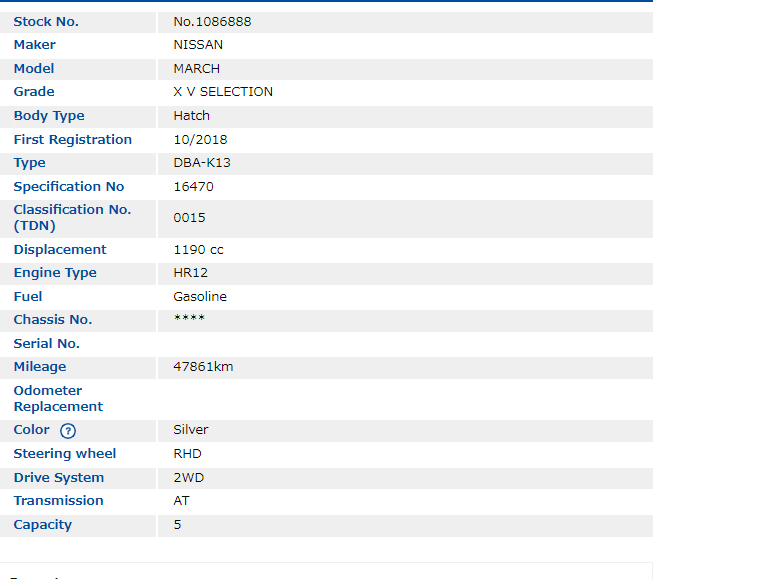This screenshot has width=763, height=579.
Task: Click the Silver color value
Action: point(191,430)
